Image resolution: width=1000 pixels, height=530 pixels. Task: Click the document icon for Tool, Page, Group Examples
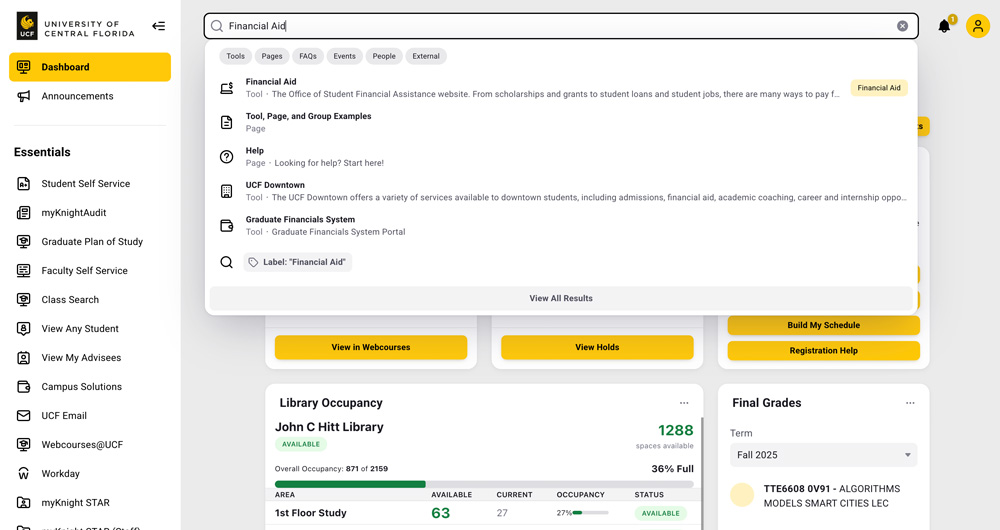click(x=226, y=122)
